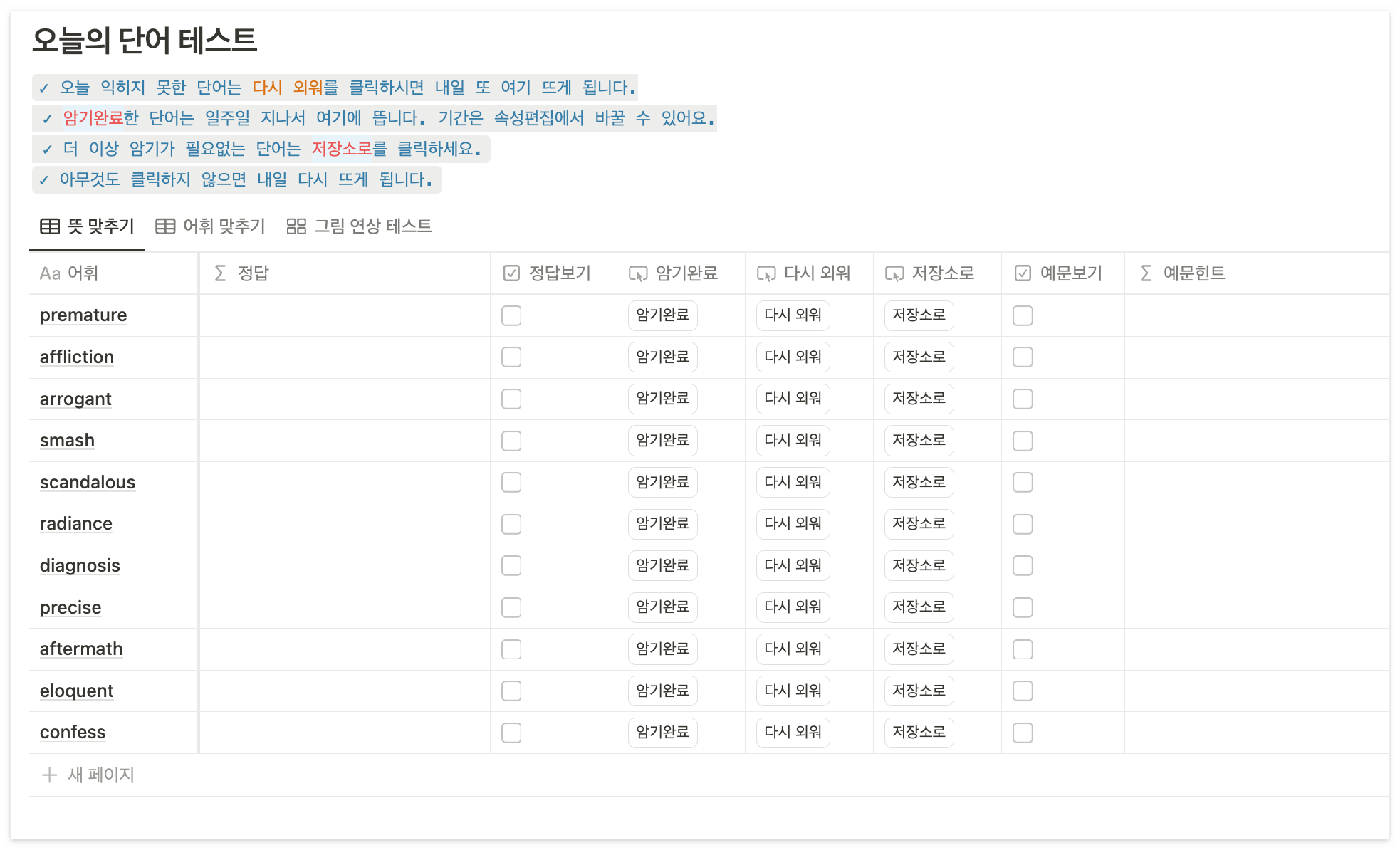Switch to the 그림 연상 테스트 tab

click(x=372, y=226)
